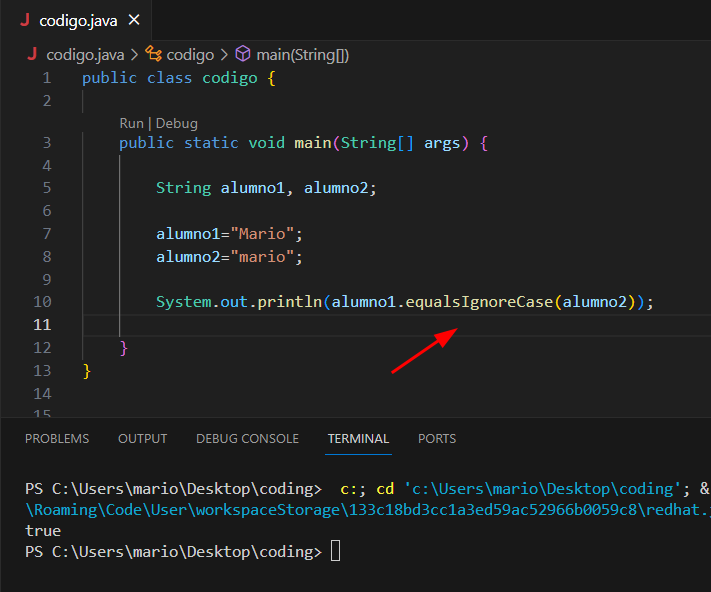The width and height of the screenshot is (711, 592).
Task: Click line number 13 in the gutter
Action: (x=43, y=371)
